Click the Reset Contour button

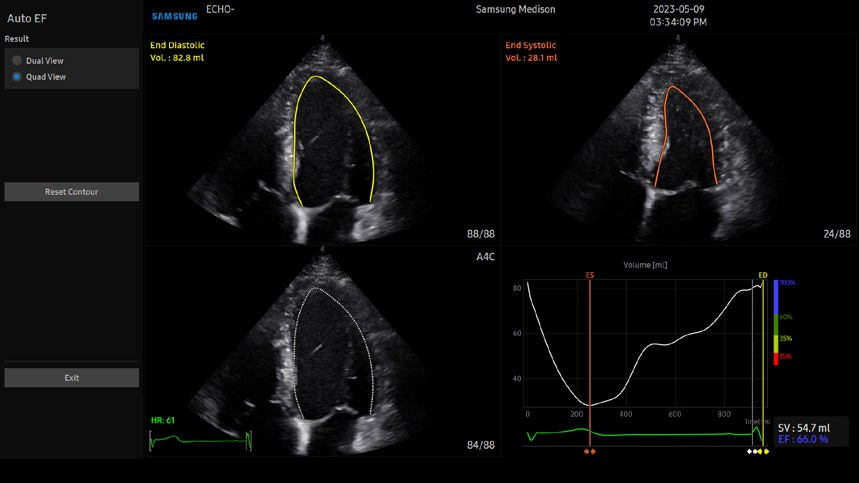coord(72,192)
